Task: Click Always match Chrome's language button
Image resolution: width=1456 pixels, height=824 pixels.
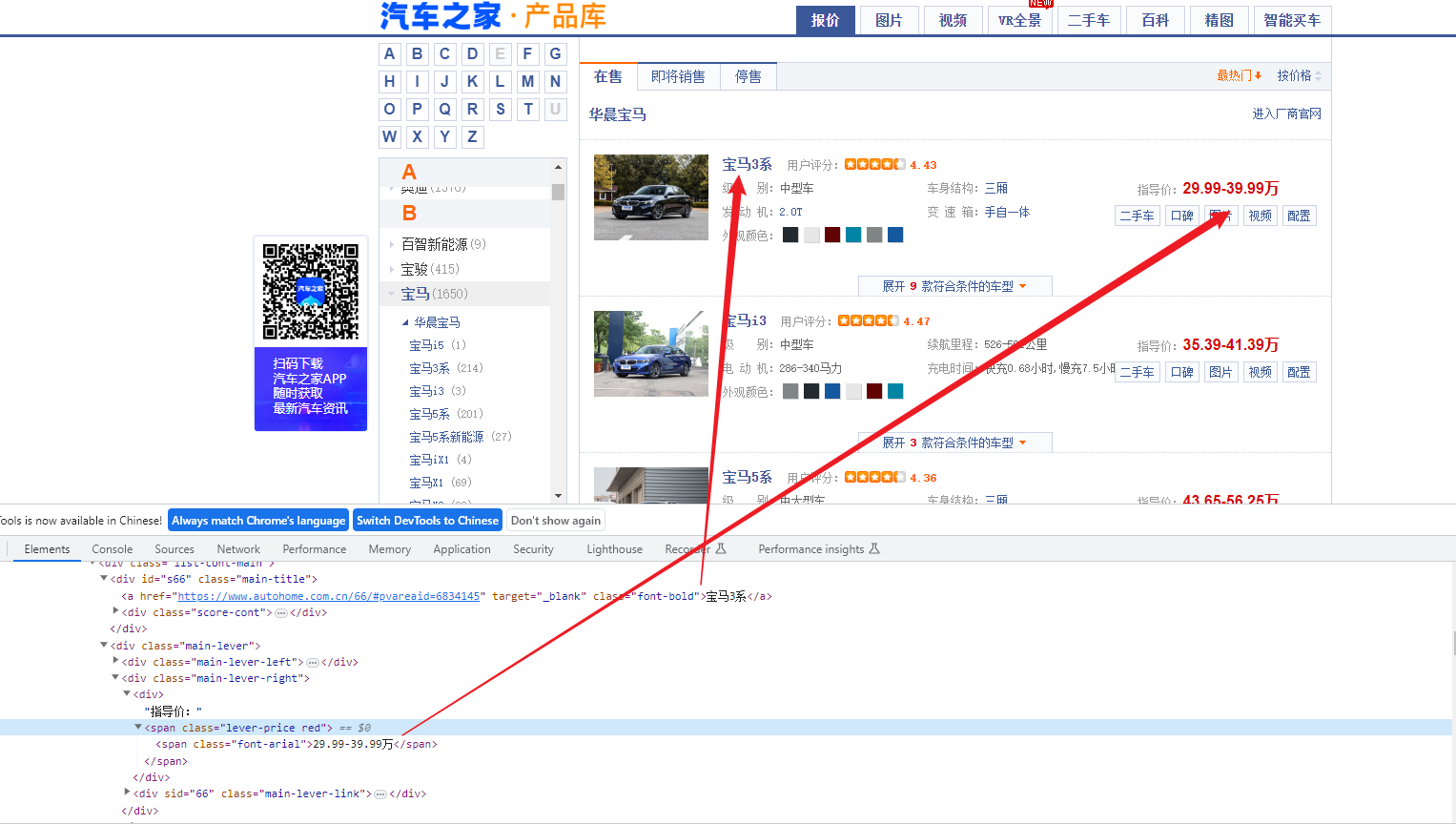Action: coord(258,521)
